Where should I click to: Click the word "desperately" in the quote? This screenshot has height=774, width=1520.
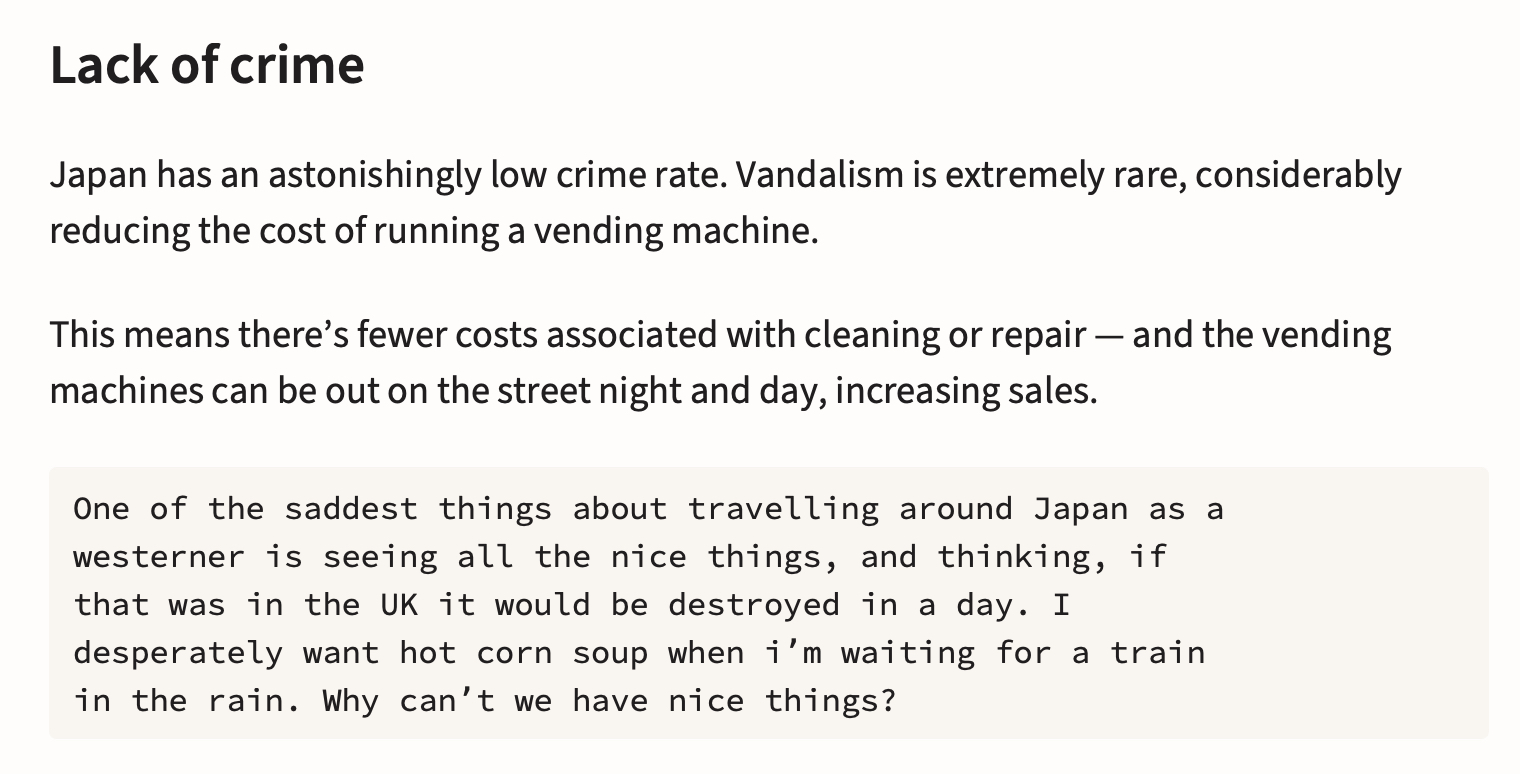tap(178, 653)
